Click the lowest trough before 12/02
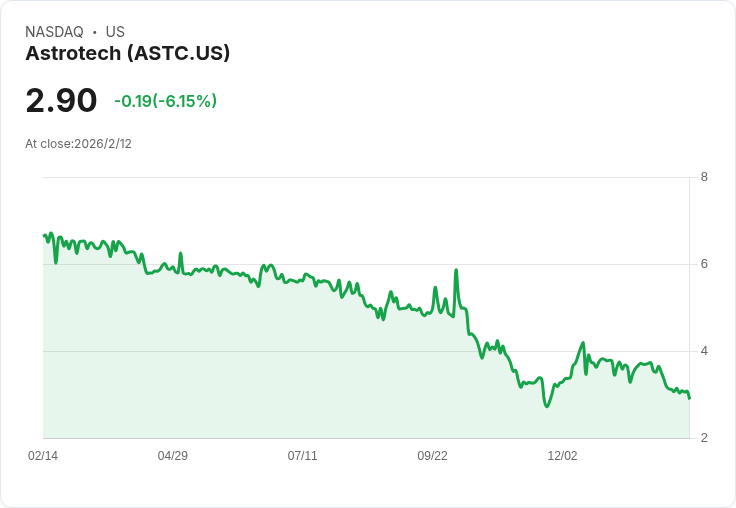Image resolution: width=736 pixels, height=508 pixels. [x=547, y=406]
